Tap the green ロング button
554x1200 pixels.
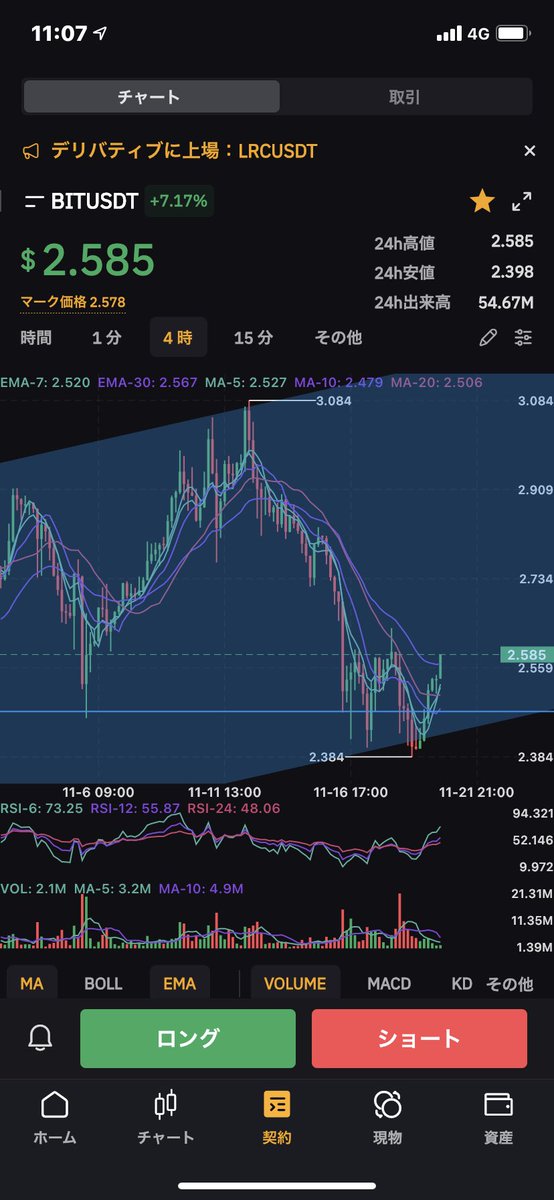(x=188, y=1038)
